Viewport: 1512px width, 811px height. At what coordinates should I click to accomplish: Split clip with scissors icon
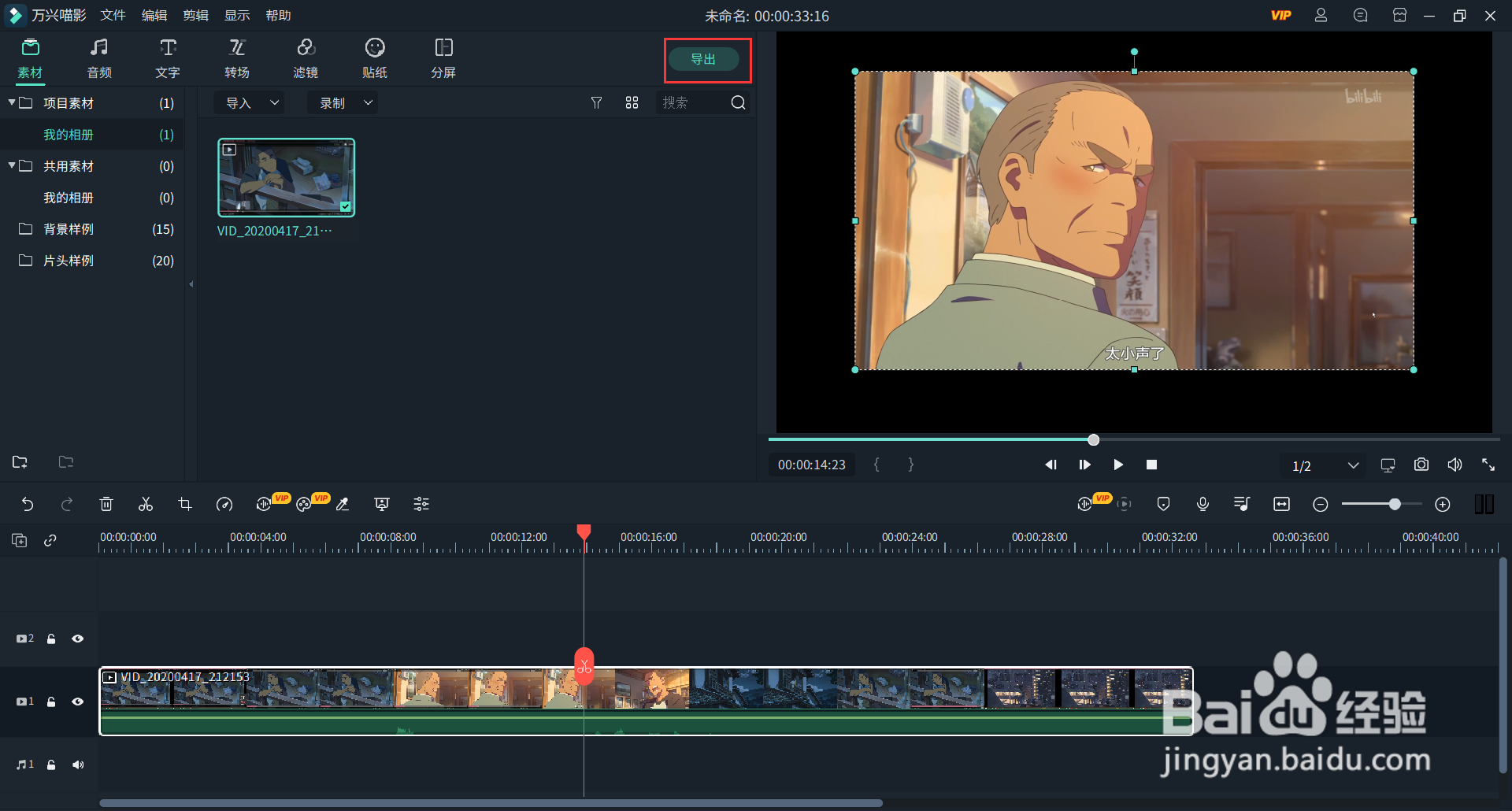146,504
